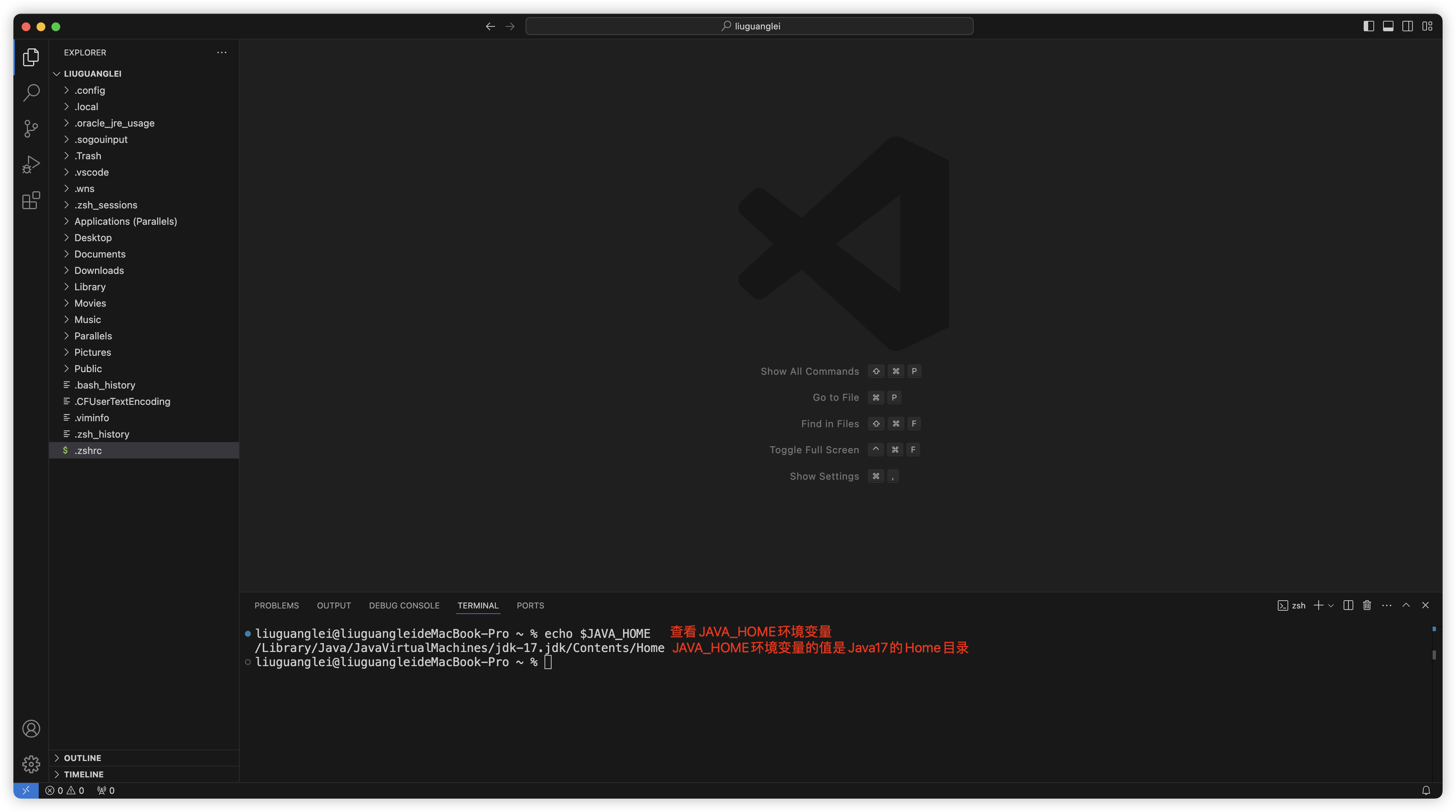Toggle the bottom panel visibility
This screenshot has width=1456, height=812.
coord(1388,26)
